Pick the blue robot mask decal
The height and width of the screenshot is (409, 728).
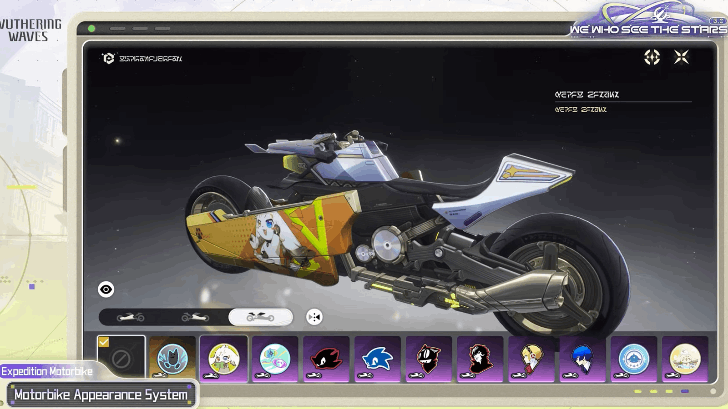click(173, 357)
